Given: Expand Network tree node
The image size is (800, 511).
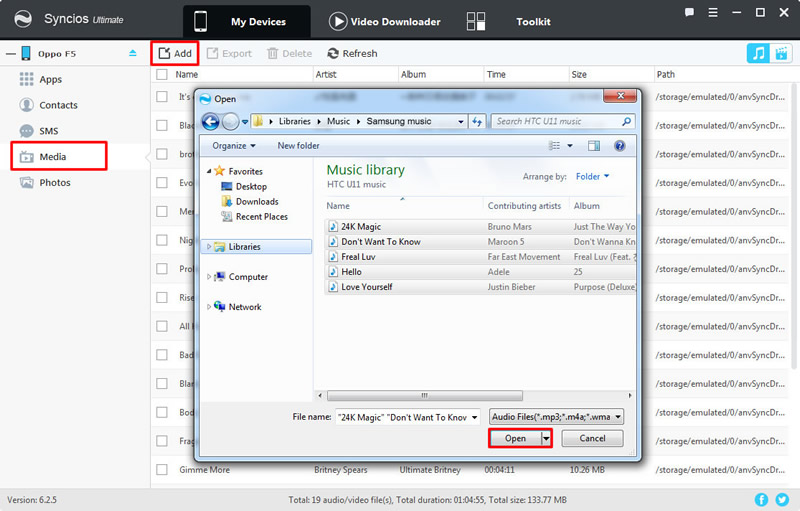Looking at the screenshot, I should pos(209,307).
